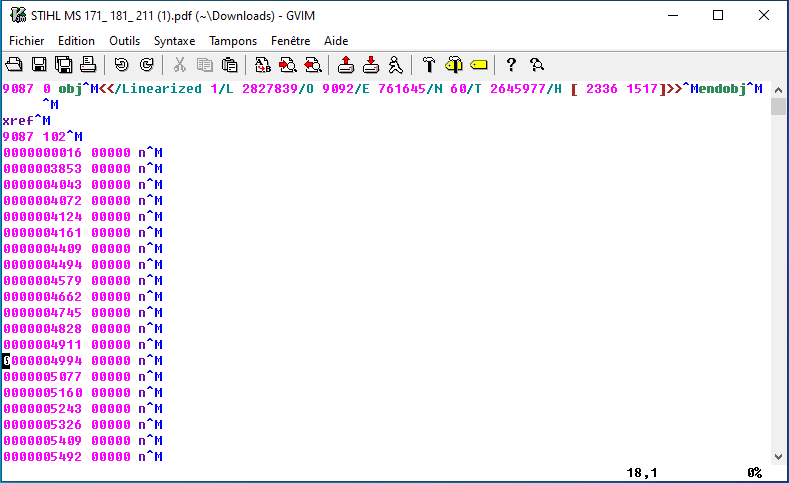Click the 0000004043 offset entry

pyautogui.click(x=42, y=185)
